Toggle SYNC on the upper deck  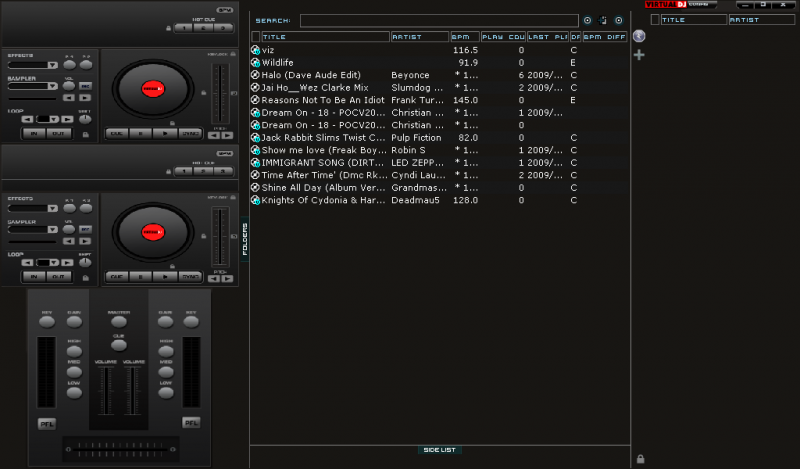[190, 134]
